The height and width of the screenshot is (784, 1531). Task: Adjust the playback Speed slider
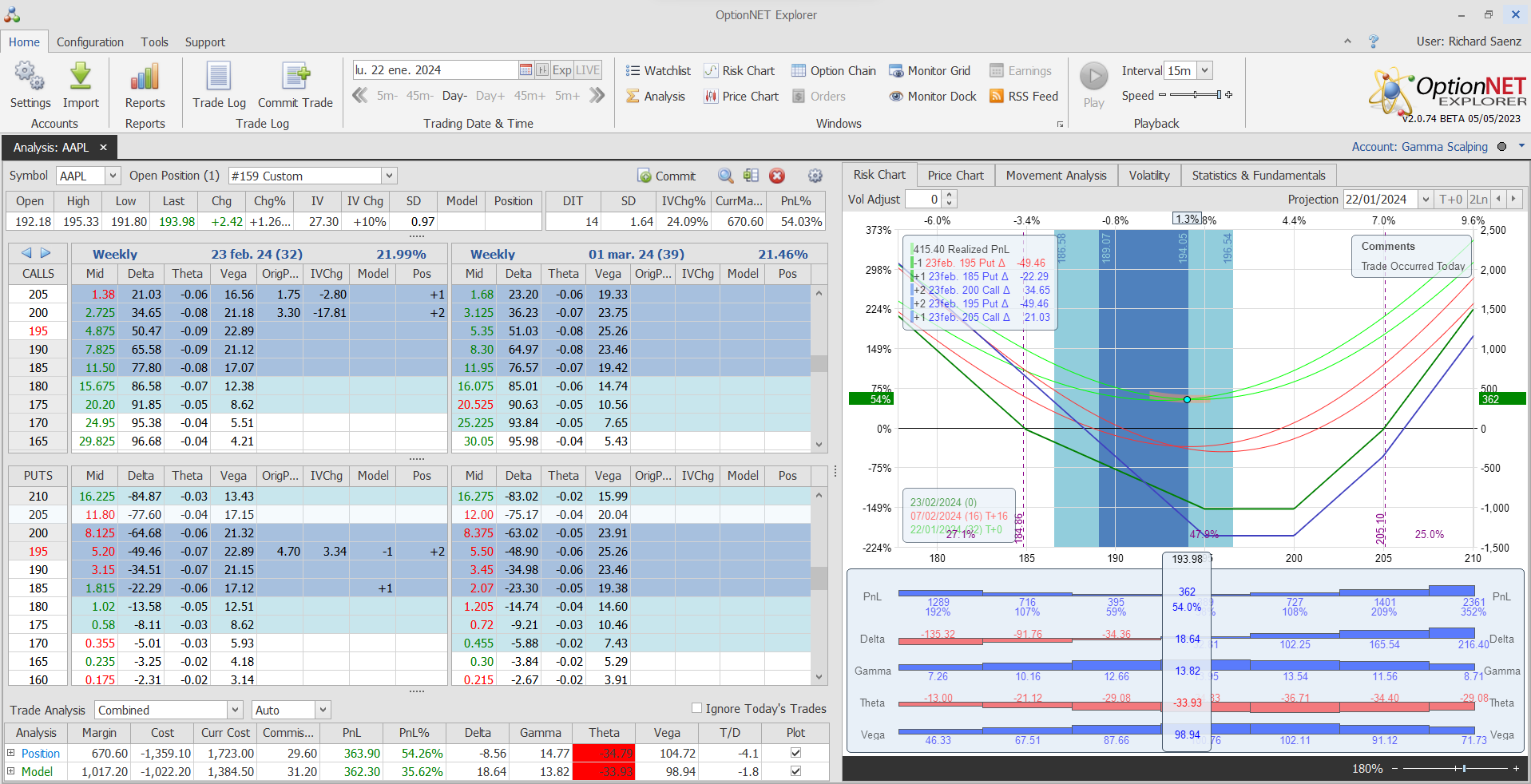click(1196, 95)
